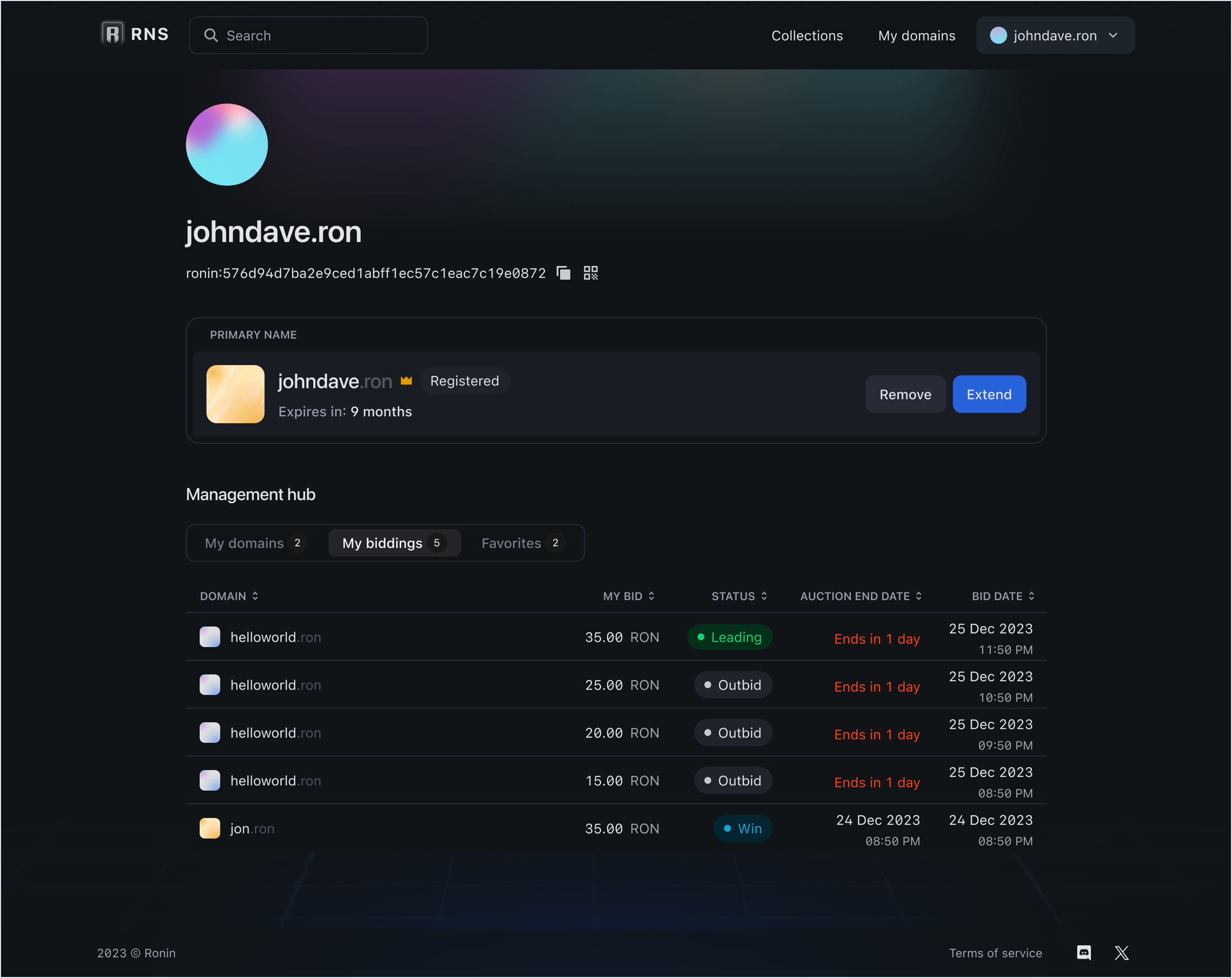Image resolution: width=1232 pixels, height=978 pixels.
Task: Open X (Twitter) link in footer
Action: click(1121, 953)
